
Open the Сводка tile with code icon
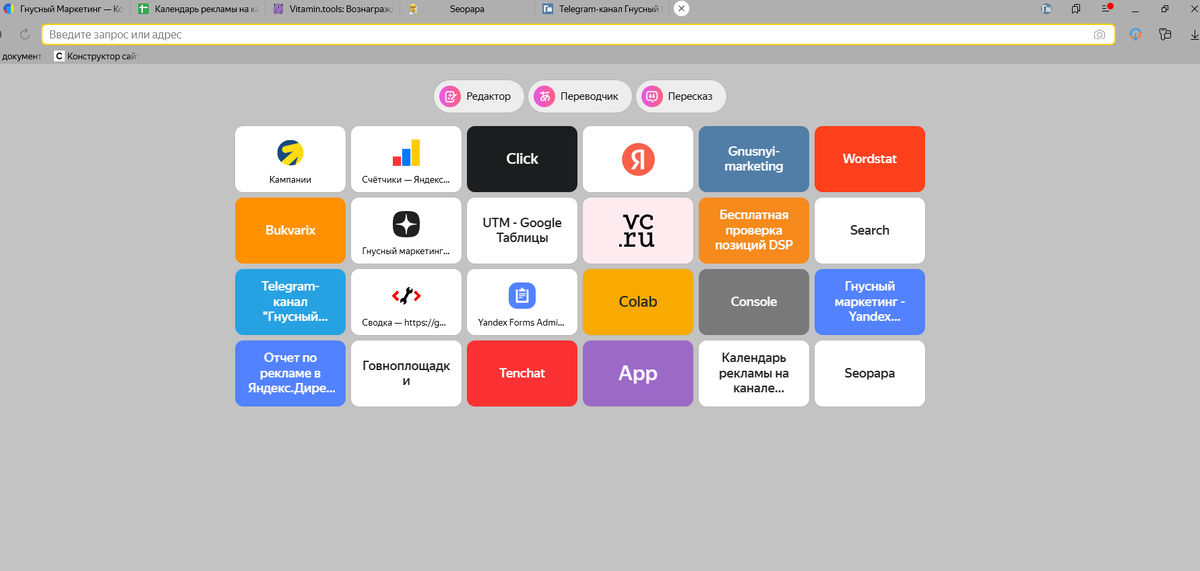406,302
